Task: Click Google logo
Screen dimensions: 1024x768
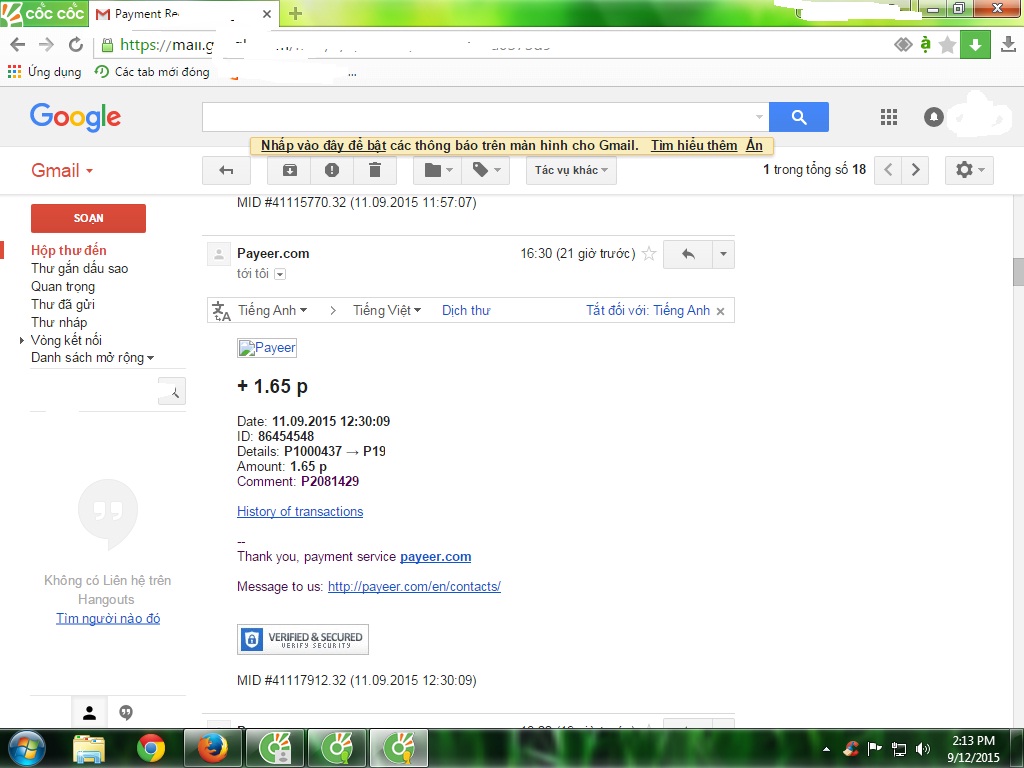Action: coord(76,117)
